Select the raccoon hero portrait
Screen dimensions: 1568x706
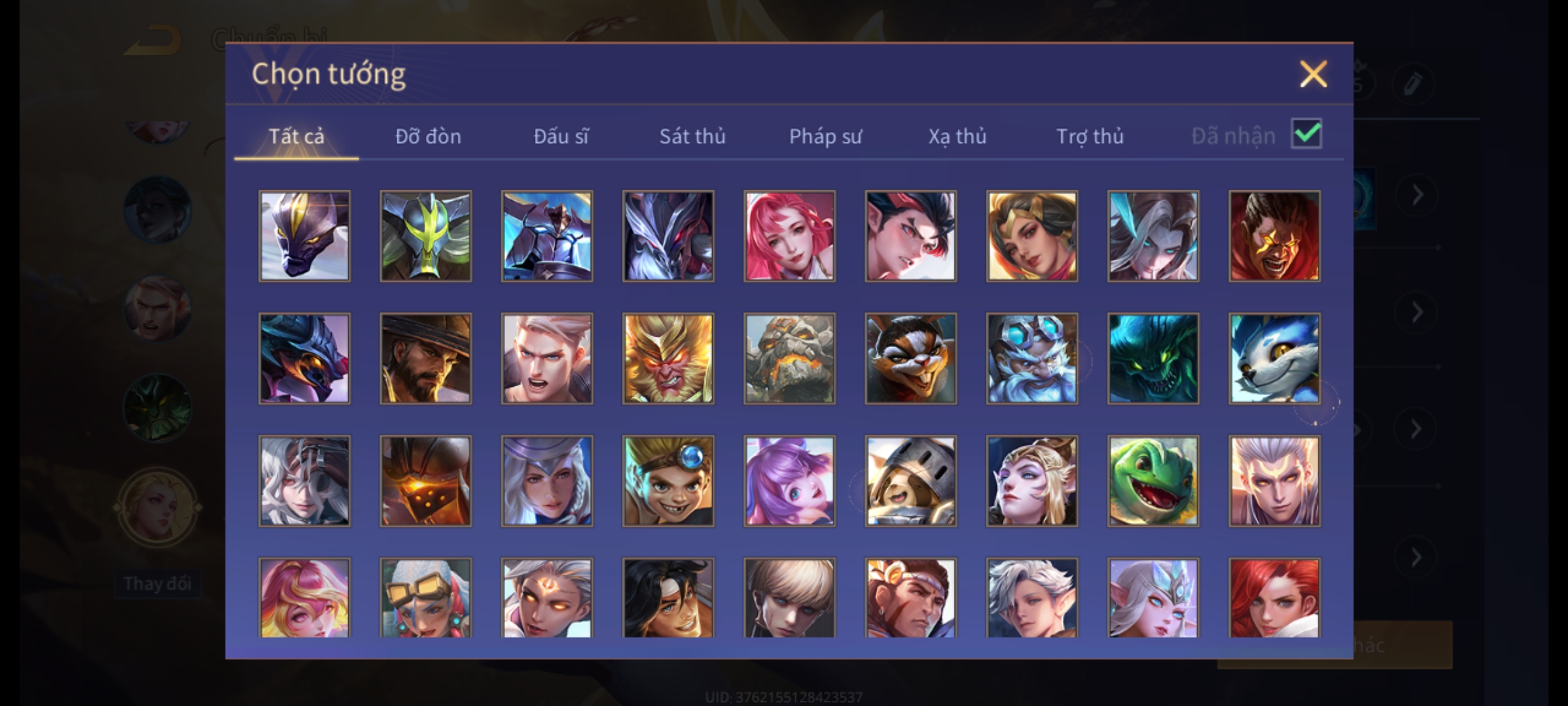(x=911, y=358)
